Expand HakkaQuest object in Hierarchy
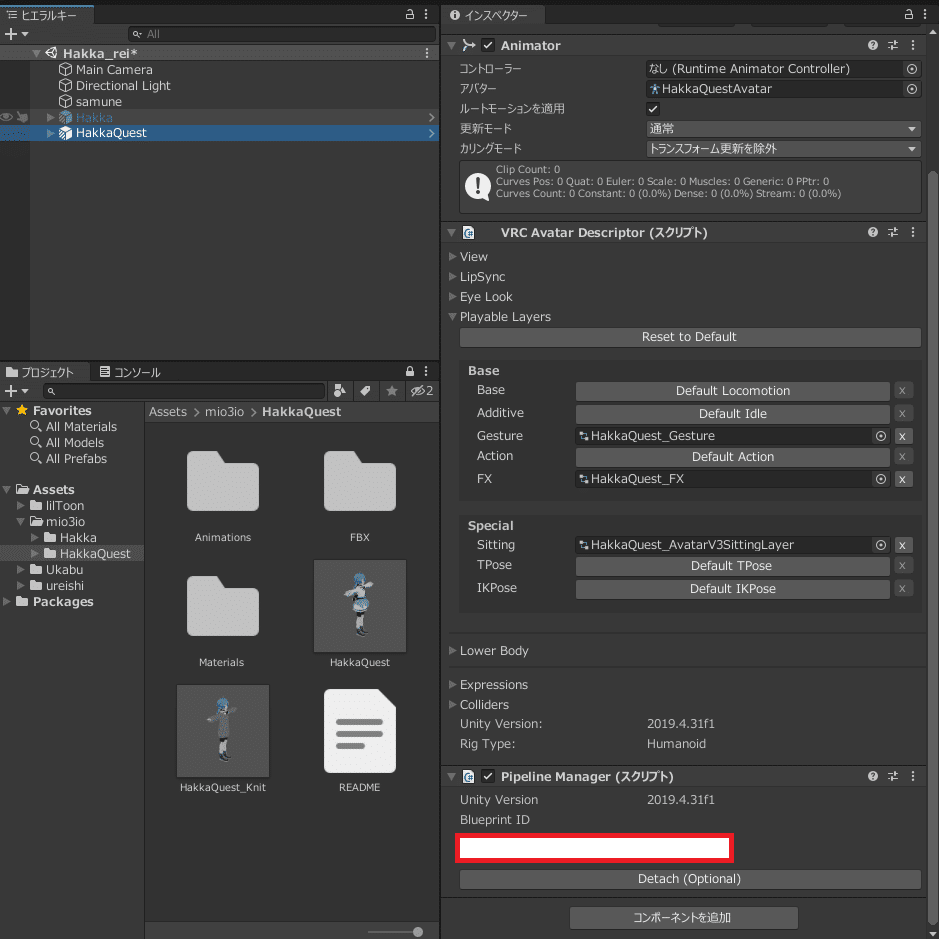This screenshot has height=939, width=939. [51, 133]
